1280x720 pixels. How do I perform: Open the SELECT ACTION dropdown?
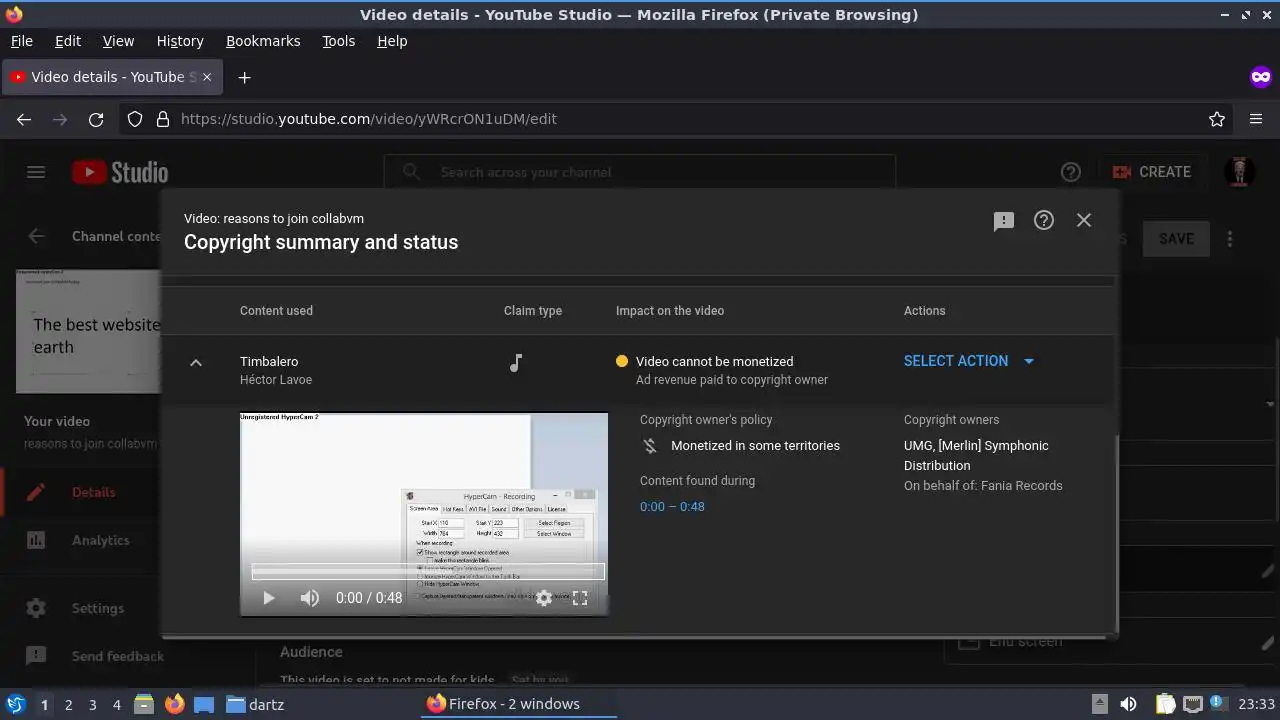[x=969, y=361]
